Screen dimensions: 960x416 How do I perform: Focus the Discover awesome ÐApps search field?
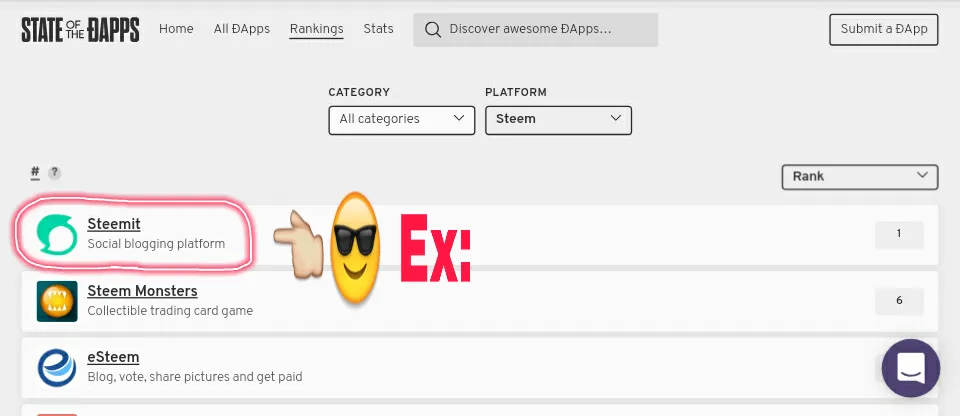[x=536, y=29]
